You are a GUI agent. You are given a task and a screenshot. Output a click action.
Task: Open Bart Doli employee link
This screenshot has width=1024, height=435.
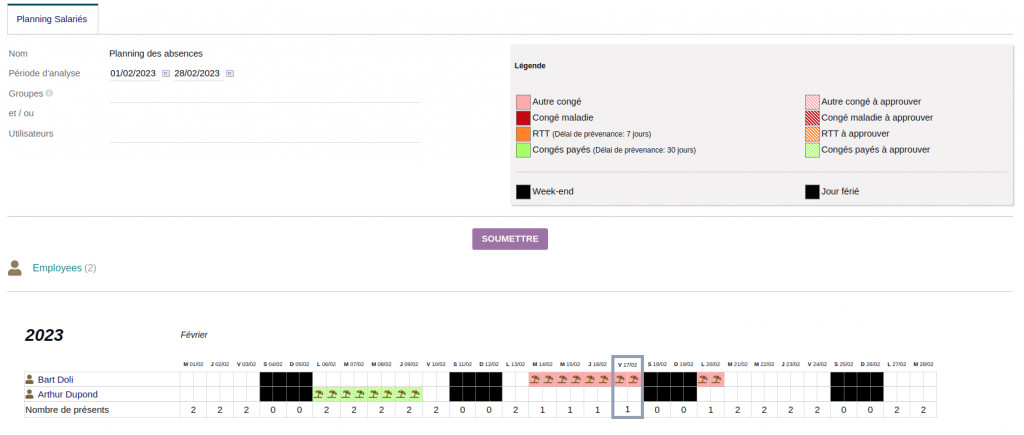click(x=56, y=379)
